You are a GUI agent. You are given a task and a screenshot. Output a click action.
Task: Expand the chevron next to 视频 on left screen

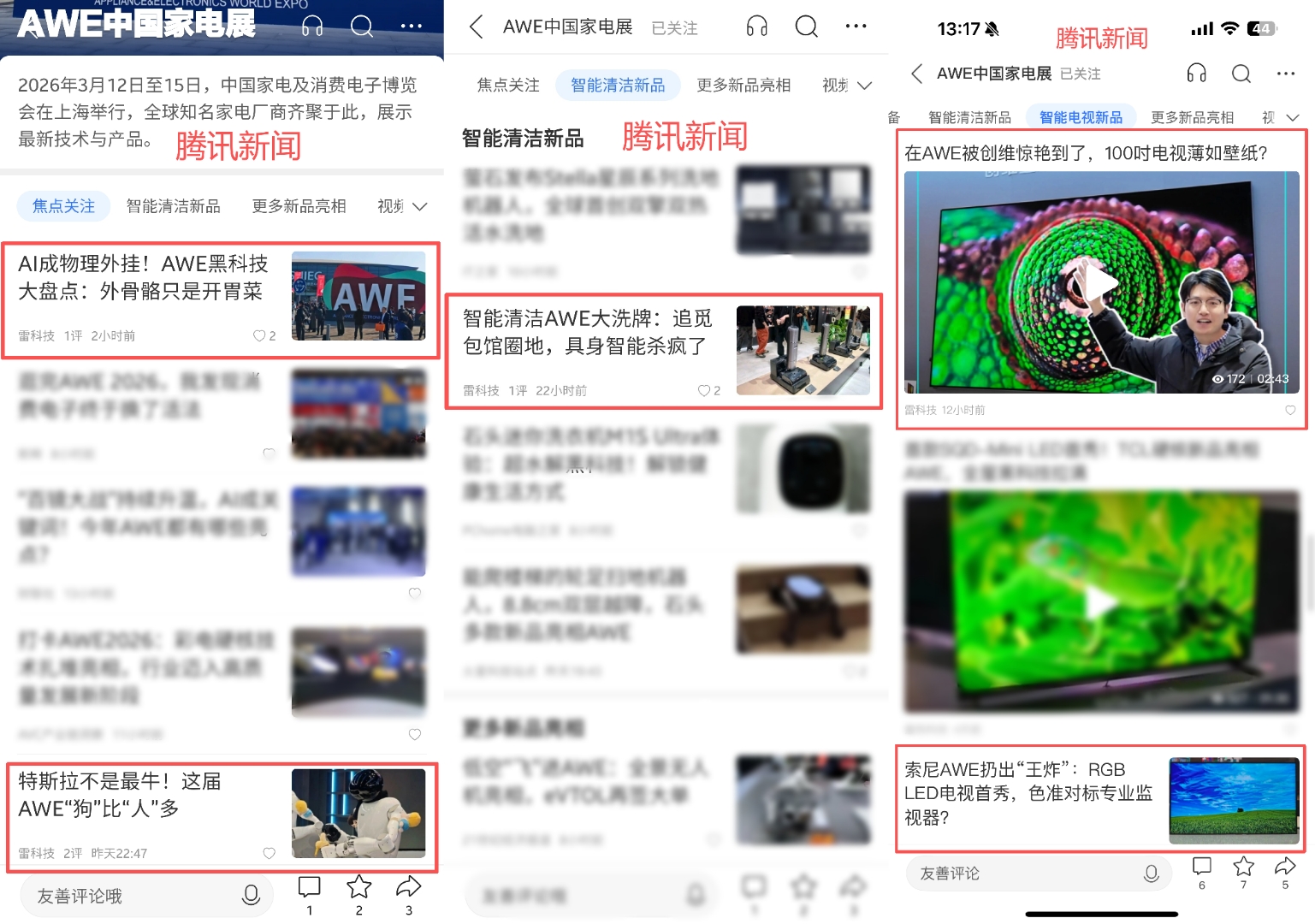[419, 206]
